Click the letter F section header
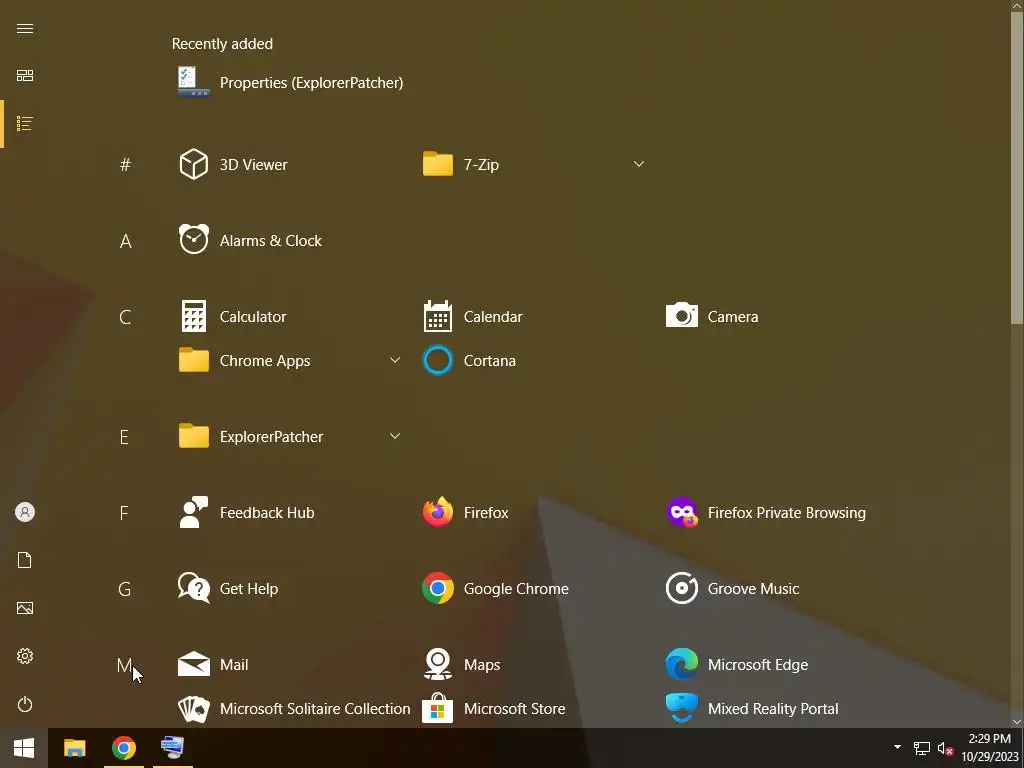The height and width of the screenshot is (768, 1024). click(x=124, y=513)
